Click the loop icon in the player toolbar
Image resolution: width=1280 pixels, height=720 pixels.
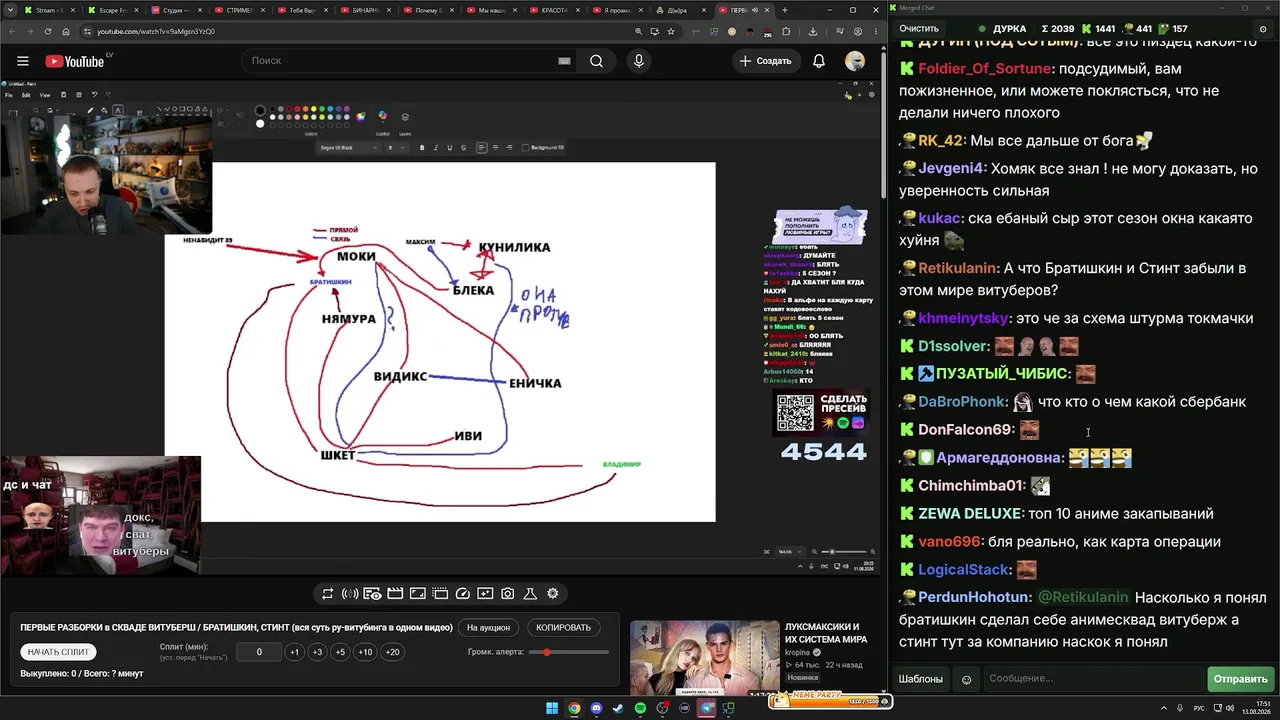(327, 594)
